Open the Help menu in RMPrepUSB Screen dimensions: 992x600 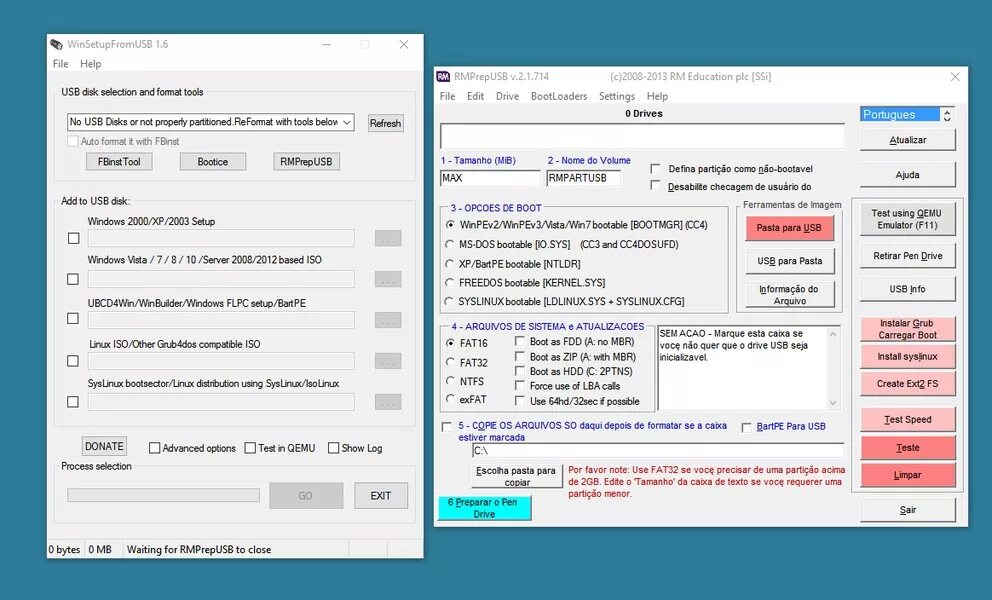(657, 96)
